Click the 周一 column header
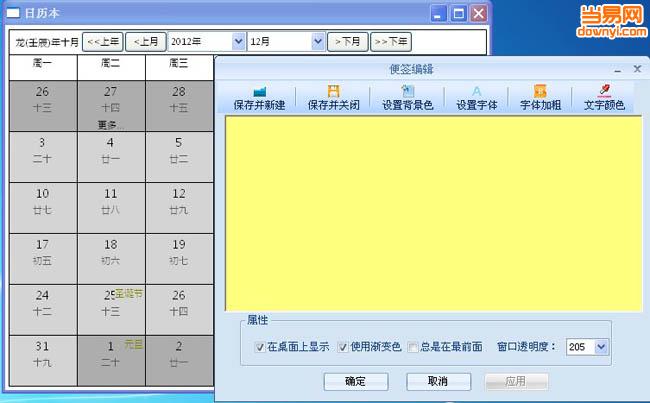Image resolution: width=650 pixels, height=403 pixels. pyautogui.click(x=43, y=68)
